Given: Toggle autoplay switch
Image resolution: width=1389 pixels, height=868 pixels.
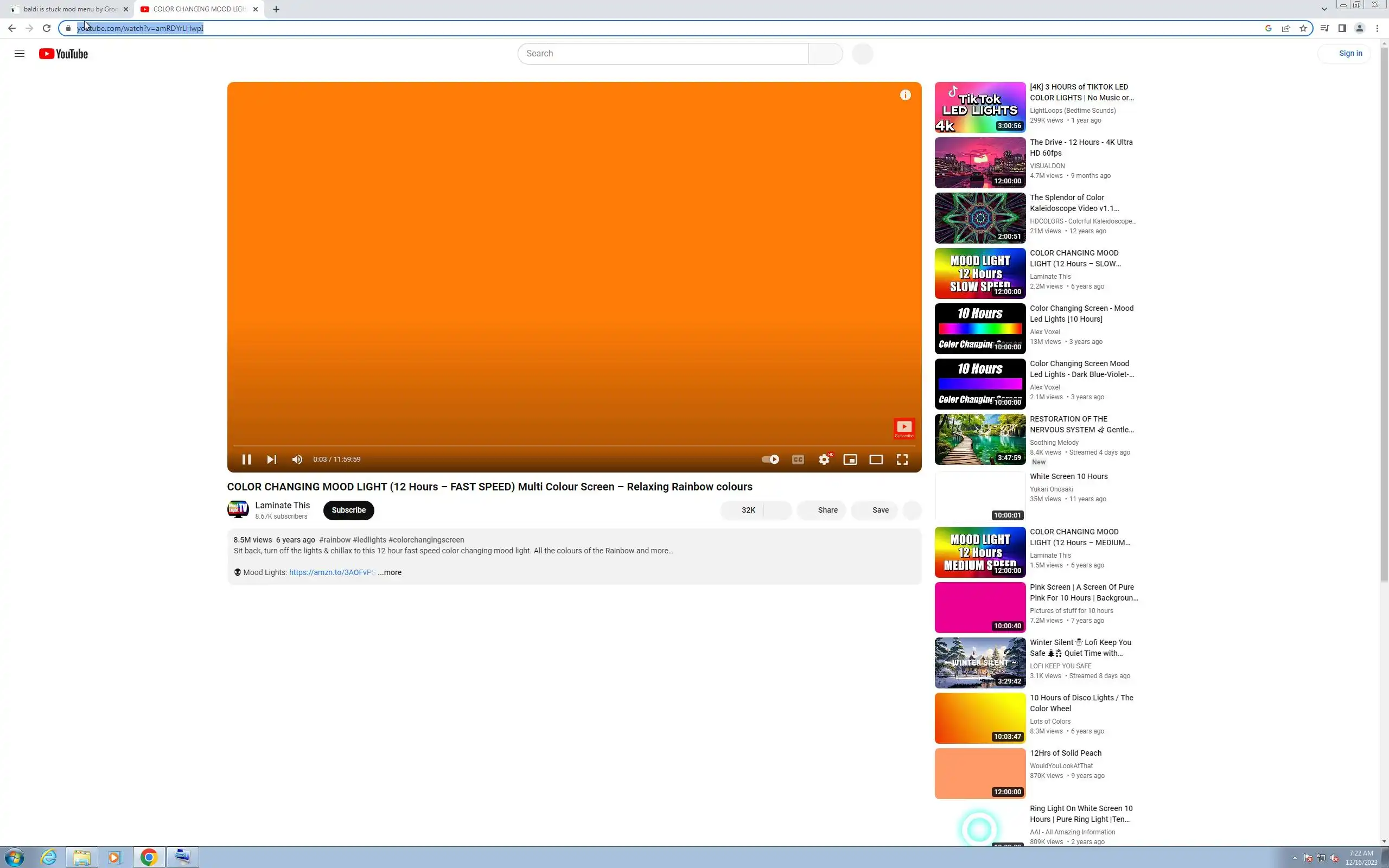Looking at the screenshot, I should point(770,459).
